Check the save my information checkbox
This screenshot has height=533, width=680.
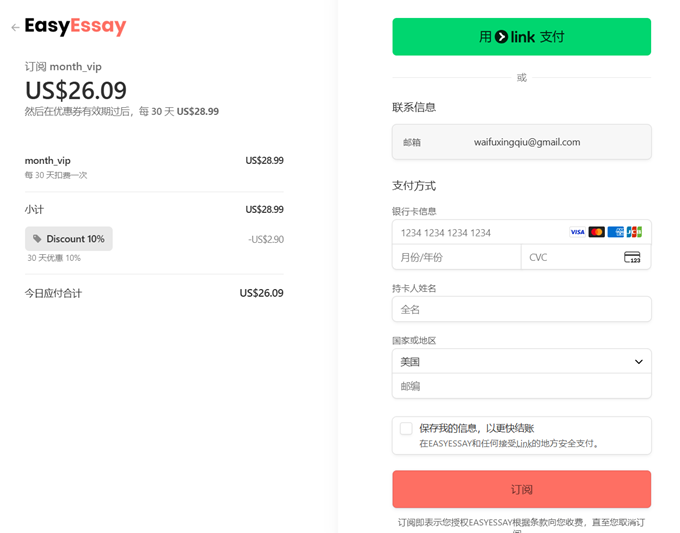pos(406,428)
